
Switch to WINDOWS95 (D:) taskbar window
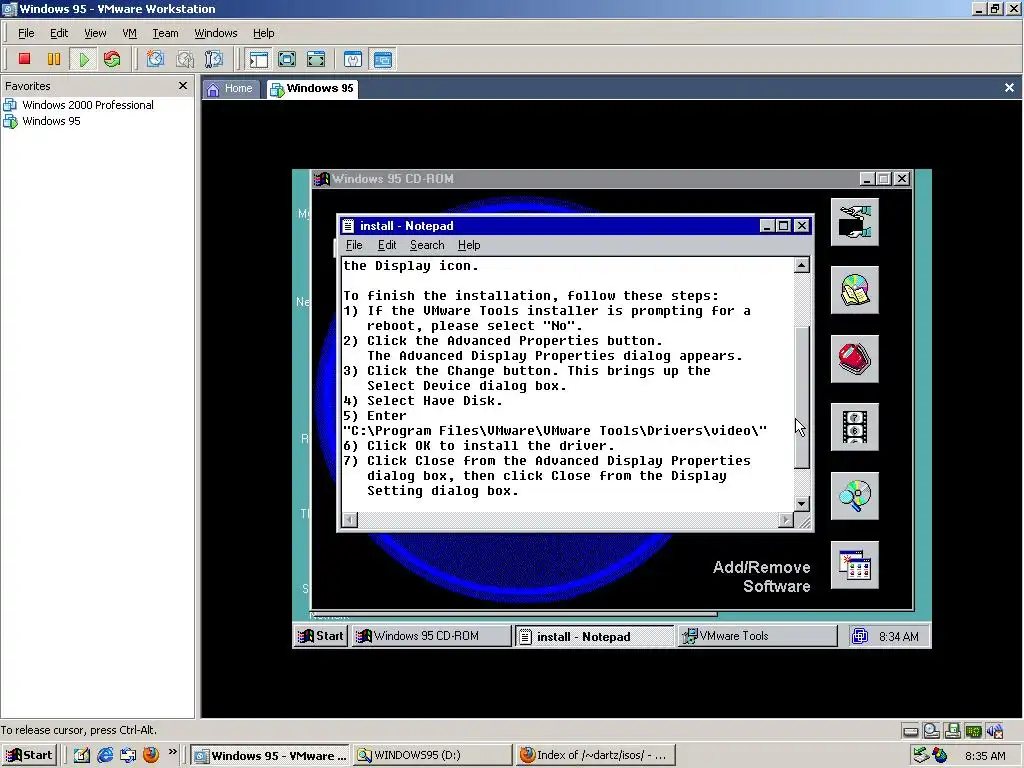(x=433, y=756)
